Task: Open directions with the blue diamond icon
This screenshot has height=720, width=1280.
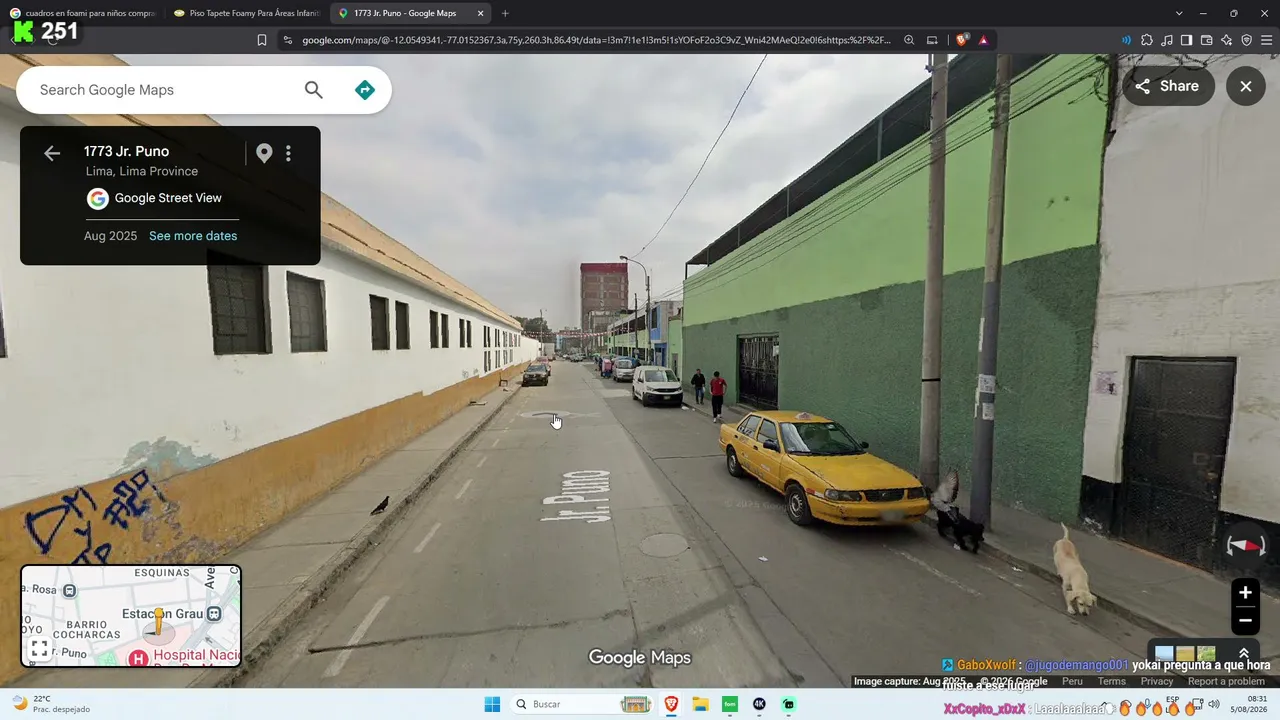Action: [x=365, y=90]
